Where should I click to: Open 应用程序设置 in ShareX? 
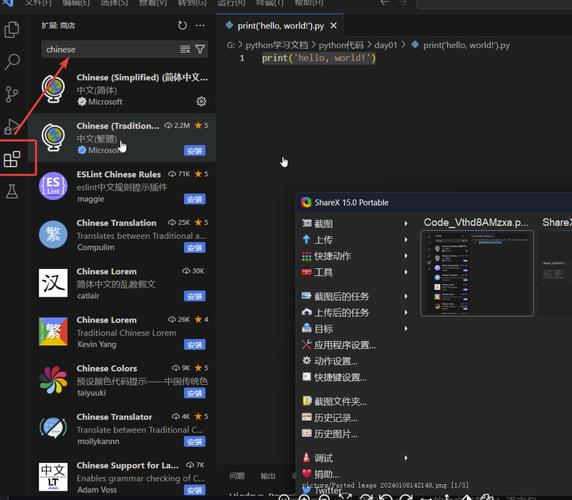coord(355,345)
